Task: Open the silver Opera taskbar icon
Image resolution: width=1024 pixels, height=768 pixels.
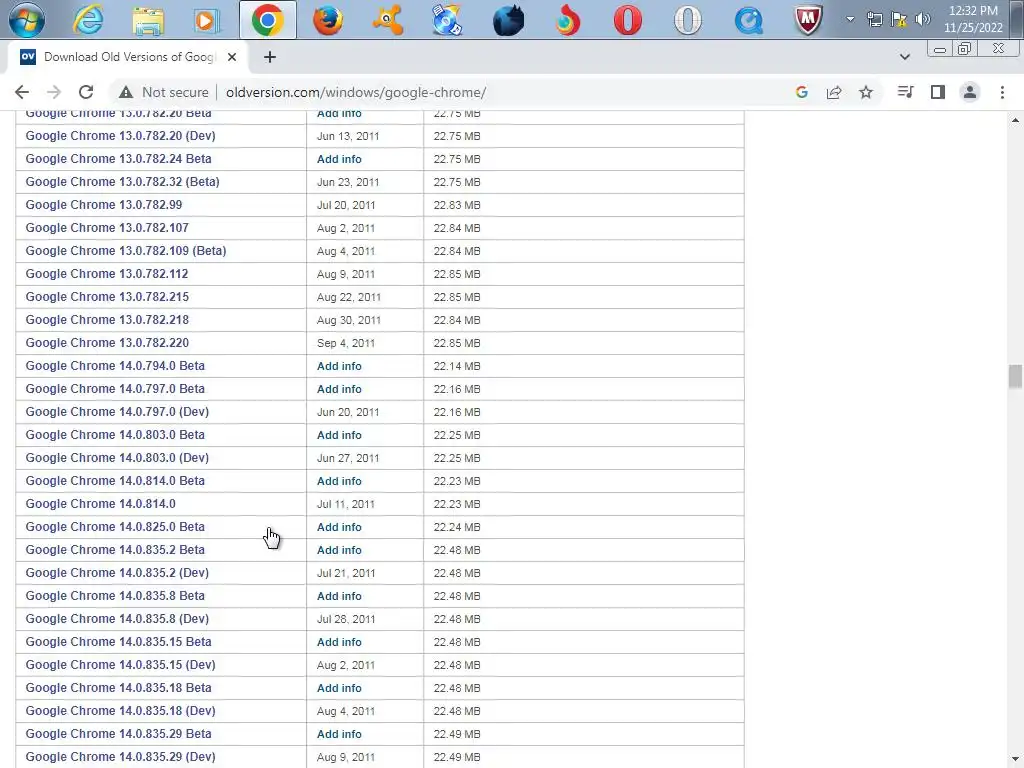Action: 688,20
